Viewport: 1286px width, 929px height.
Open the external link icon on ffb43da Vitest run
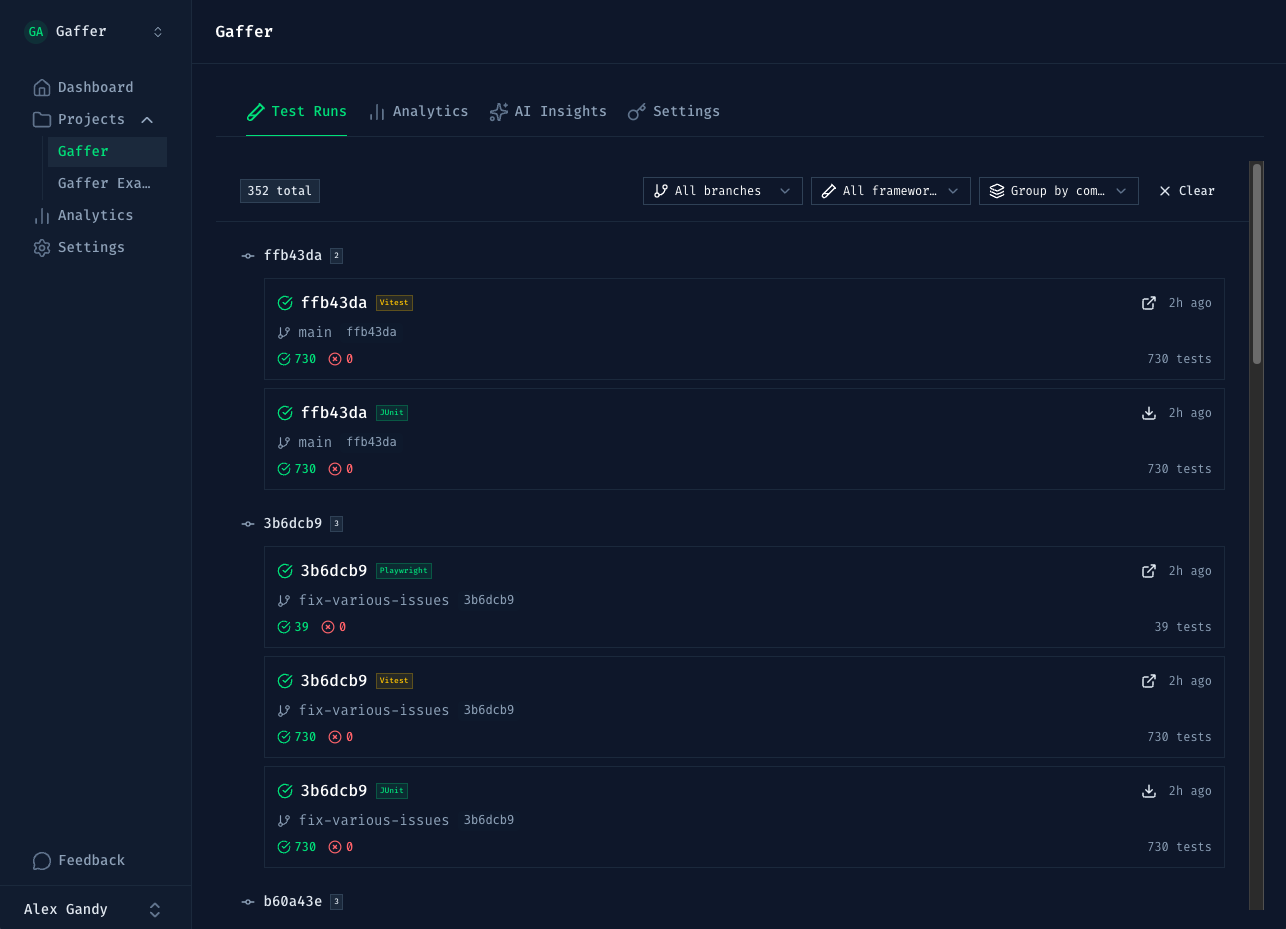(x=1148, y=303)
